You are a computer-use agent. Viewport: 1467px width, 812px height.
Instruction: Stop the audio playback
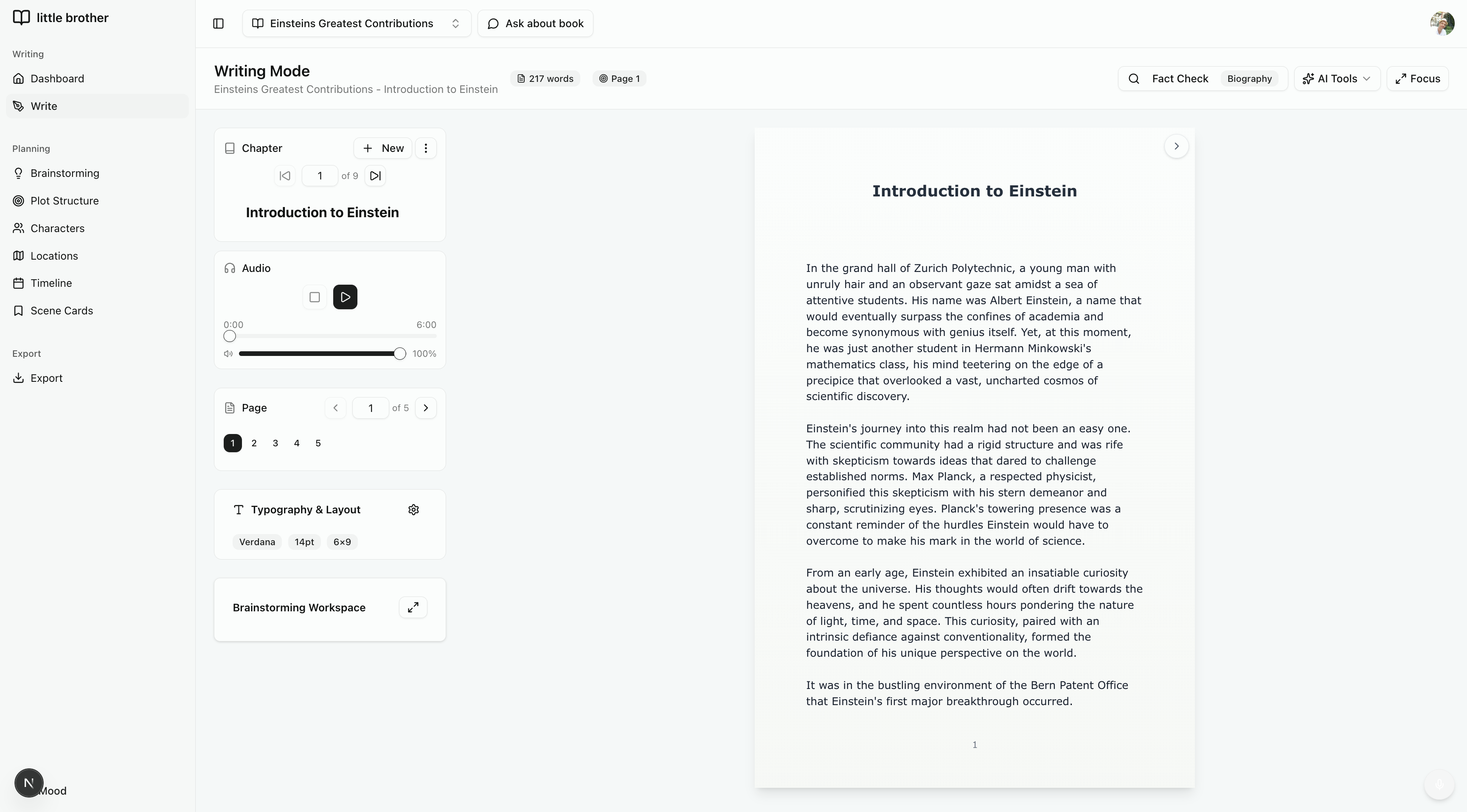click(x=315, y=297)
